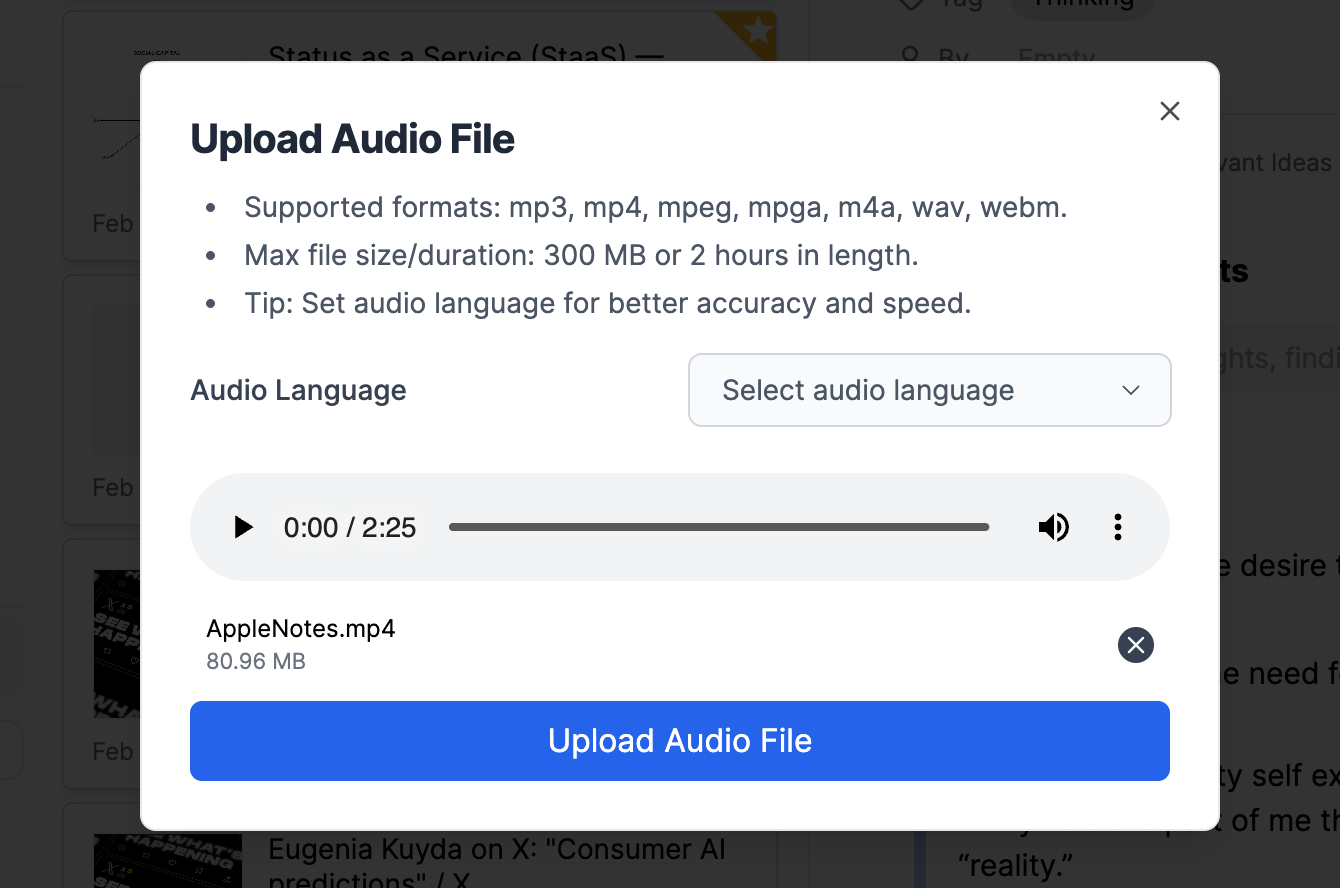Open the Select audio language dropdown

pyautogui.click(x=930, y=390)
